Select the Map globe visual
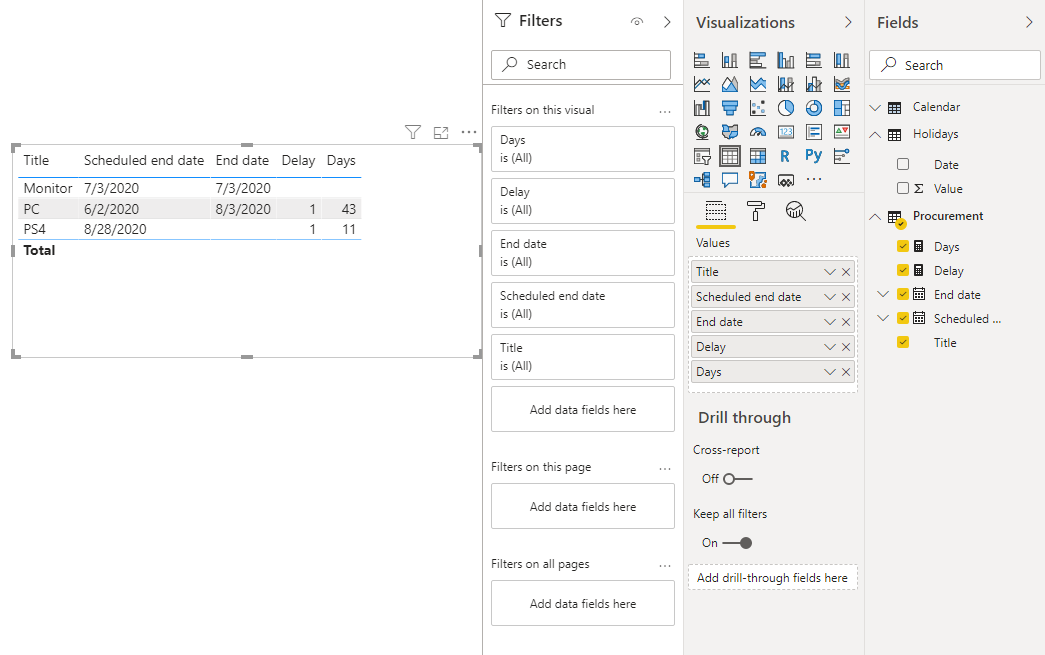The height and width of the screenshot is (655, 1045). click(x=702, y=132)
